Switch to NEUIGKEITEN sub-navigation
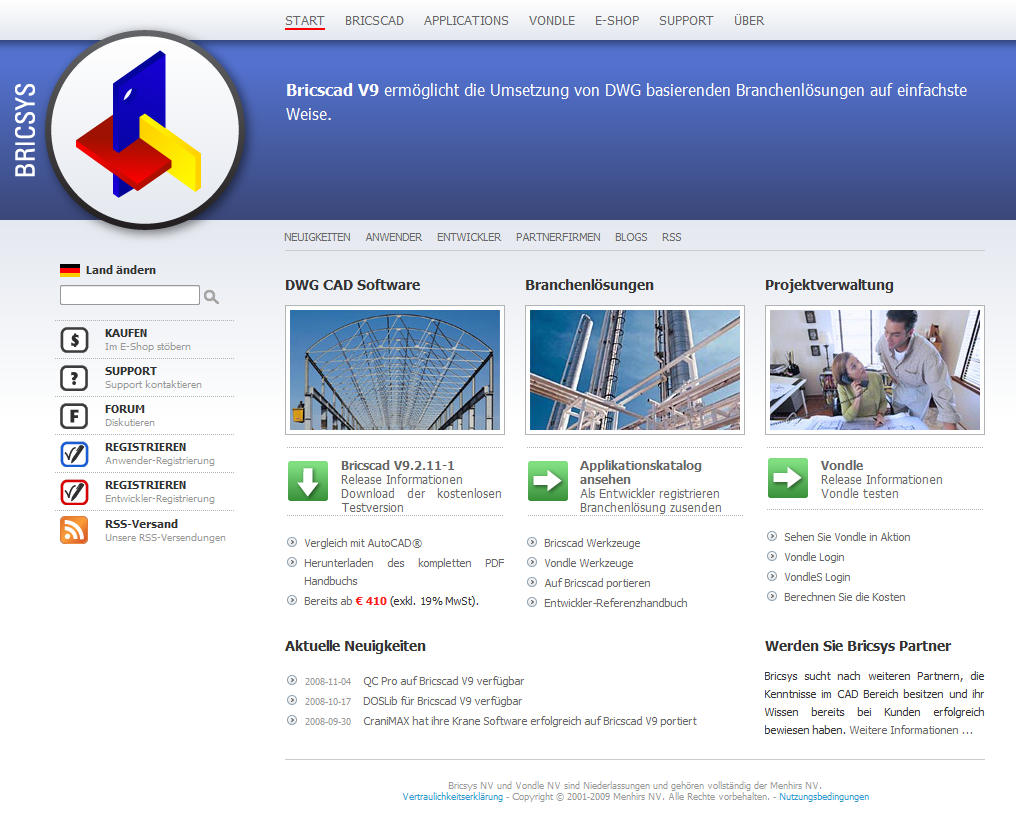Image resolution: width=1016 pixels, height=822 pixels. tap(317, 237)
